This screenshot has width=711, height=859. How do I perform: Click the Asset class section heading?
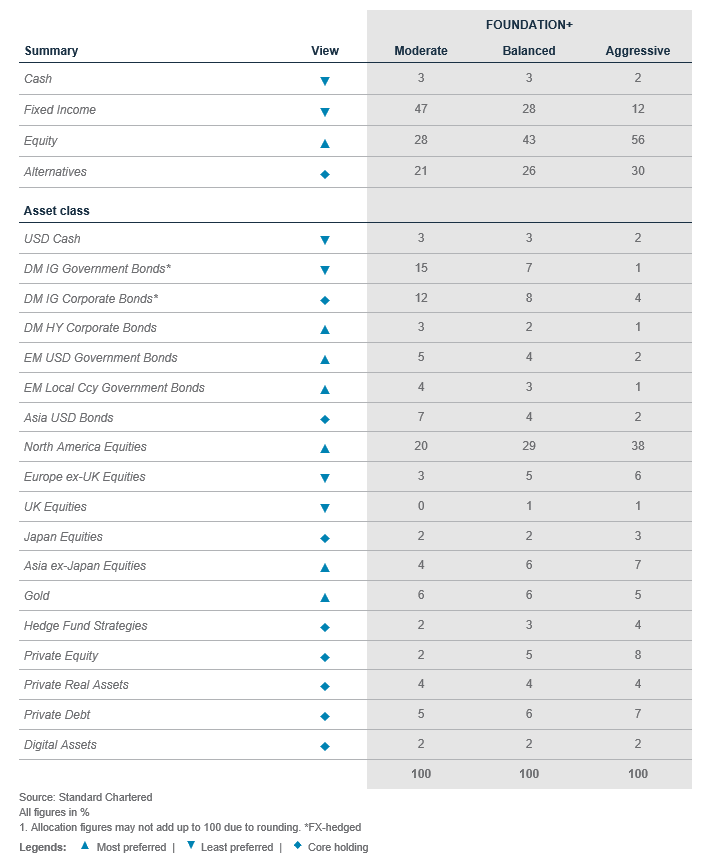(x=57, y=211)
